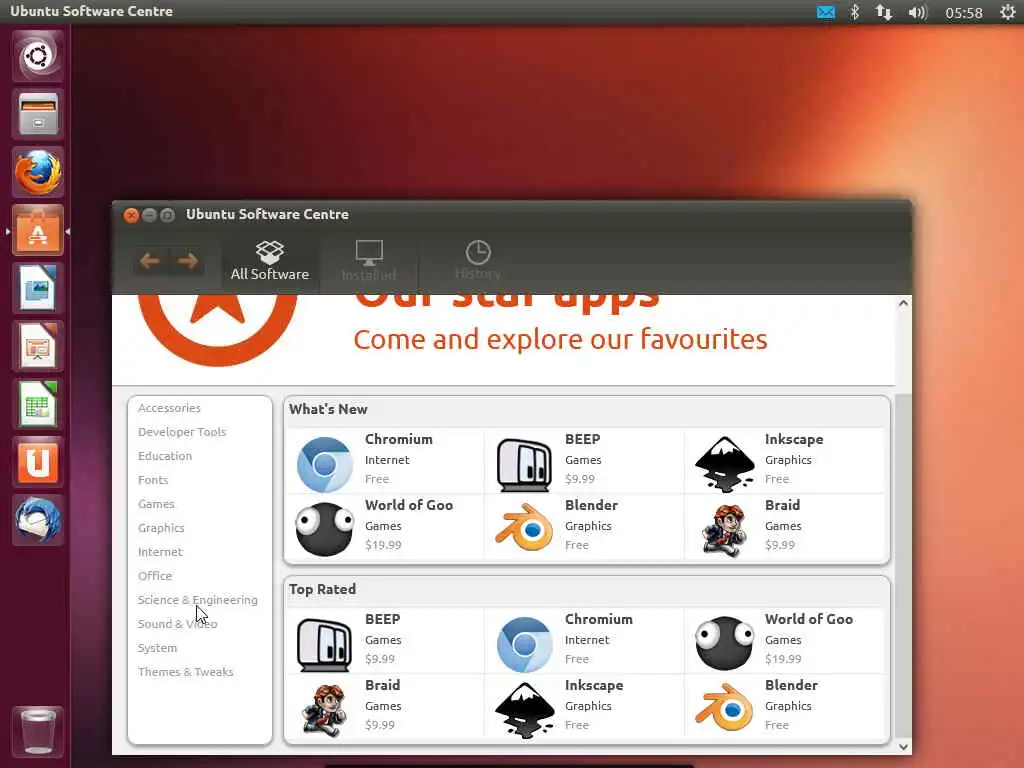Go forward with the right arrow button
The width and height of the screenshot is (1024, 768).
[x=187, y=261]
